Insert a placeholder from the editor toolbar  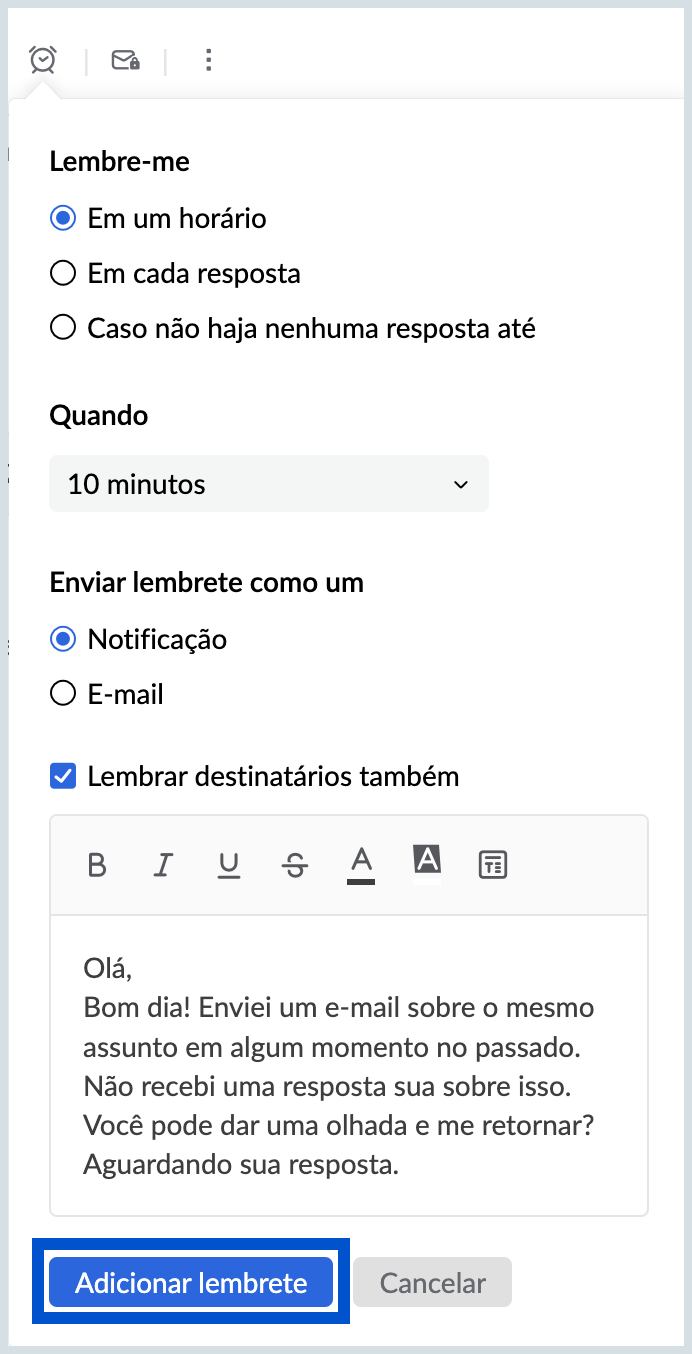(x=492, y=865)
